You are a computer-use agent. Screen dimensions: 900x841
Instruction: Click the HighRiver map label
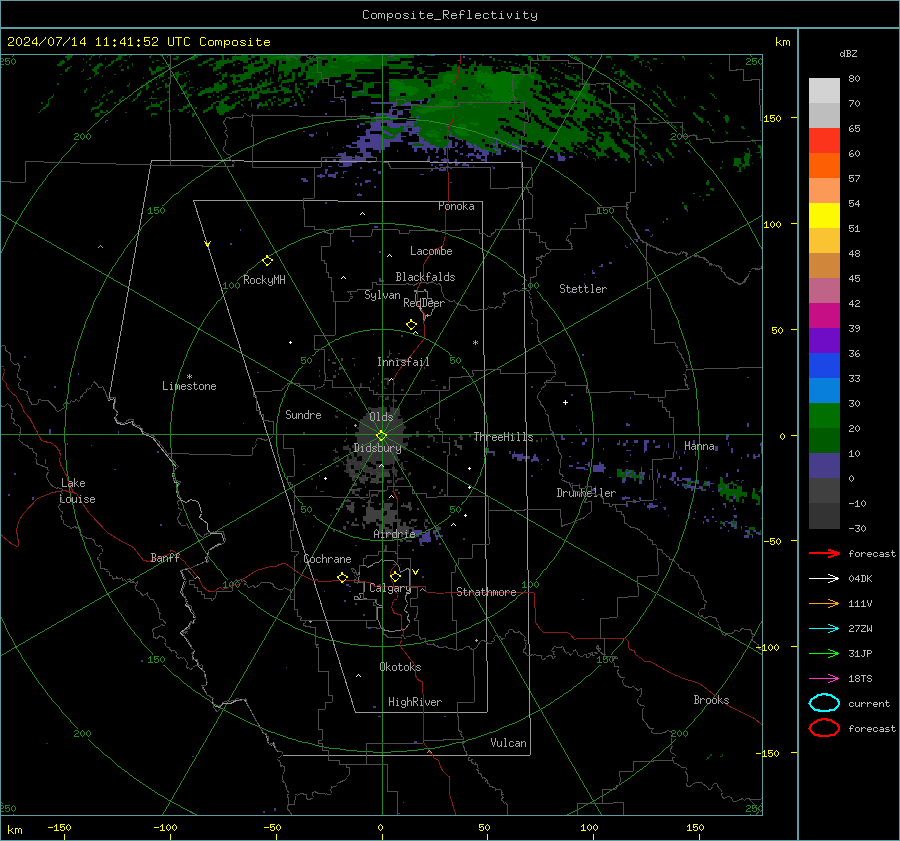click(415, 702)
